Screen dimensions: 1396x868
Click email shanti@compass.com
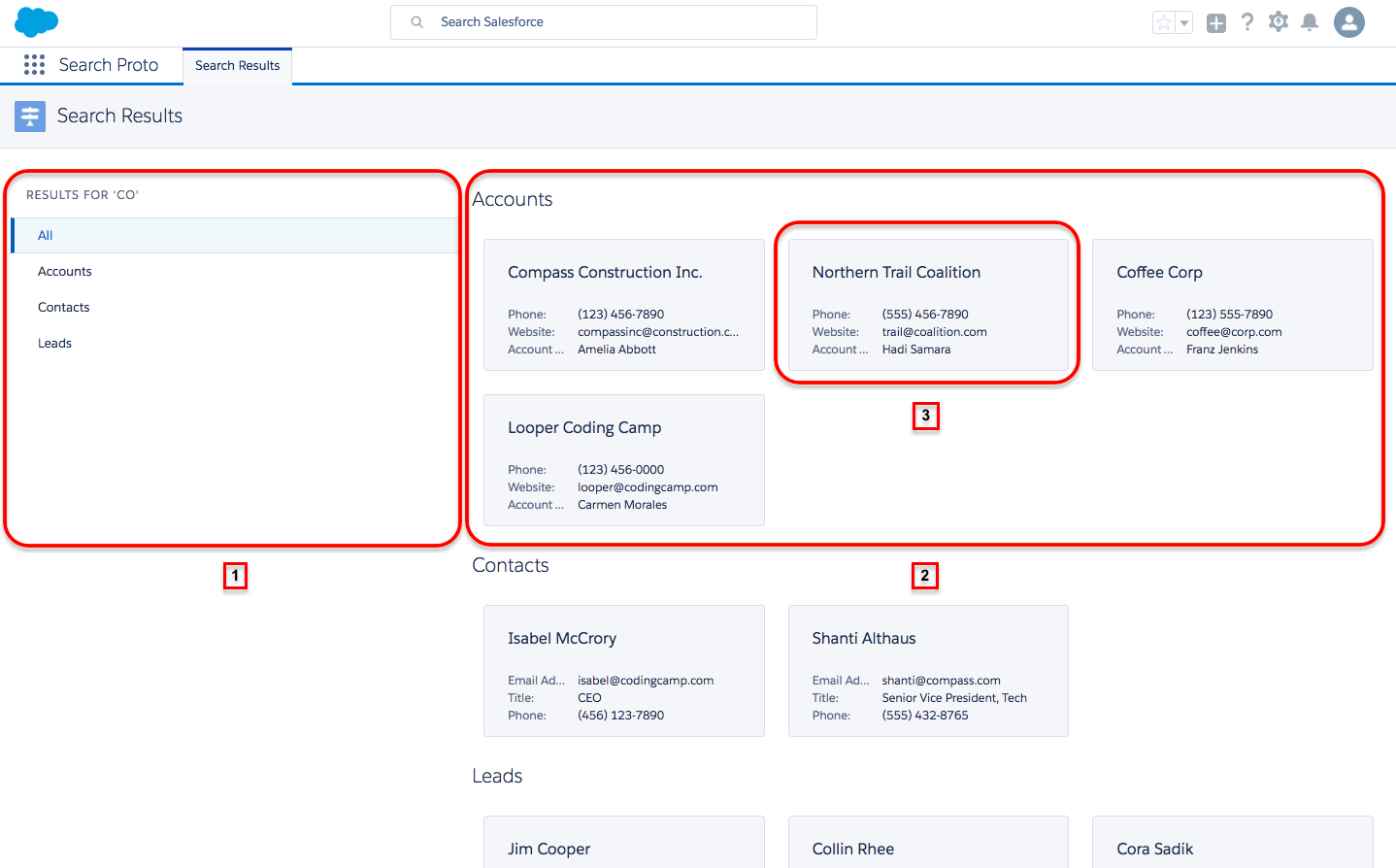click(942, 681)
